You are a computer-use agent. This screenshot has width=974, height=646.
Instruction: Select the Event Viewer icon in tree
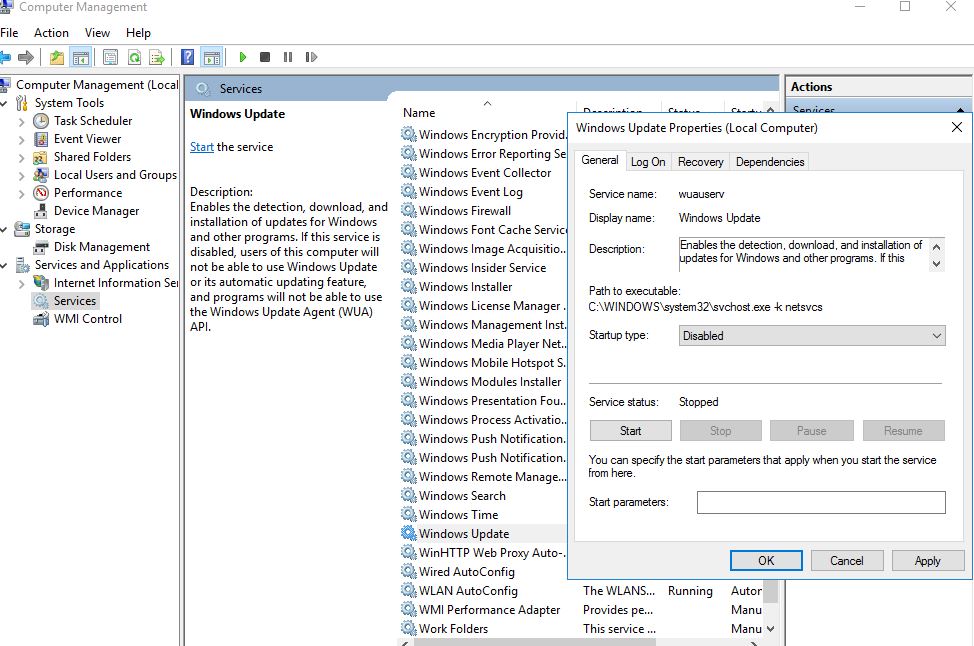click(x=41, y=139)
